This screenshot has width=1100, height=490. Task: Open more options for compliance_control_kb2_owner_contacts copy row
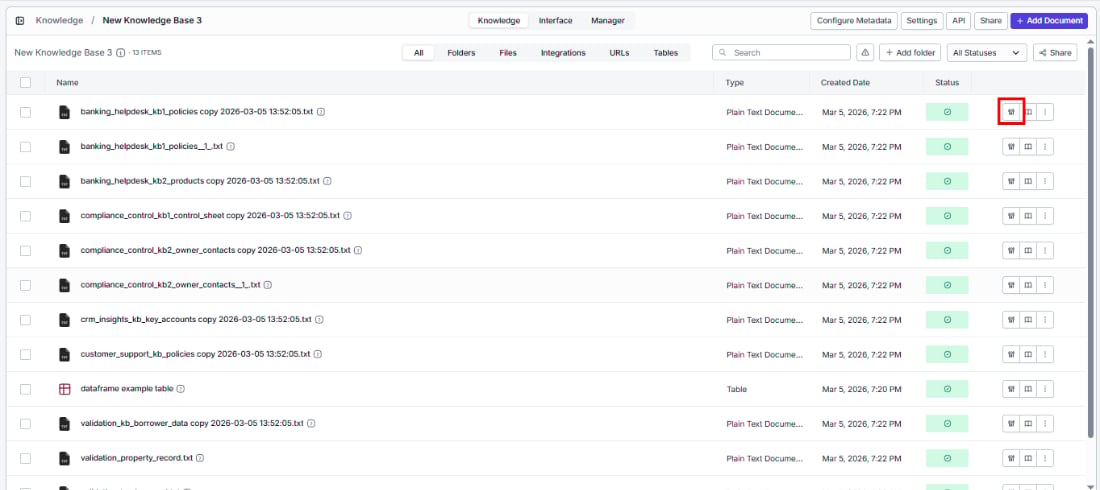tap(1045, 251)
